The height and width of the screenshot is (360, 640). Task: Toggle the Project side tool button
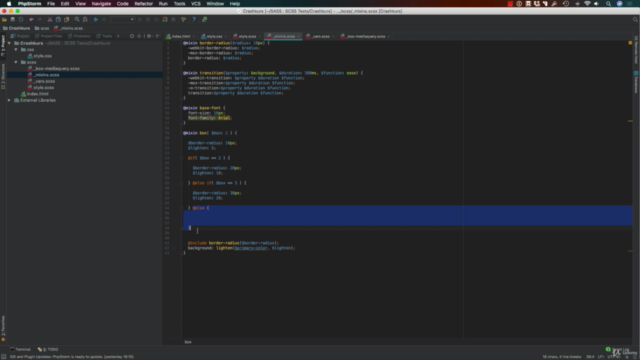pos(3,46)
